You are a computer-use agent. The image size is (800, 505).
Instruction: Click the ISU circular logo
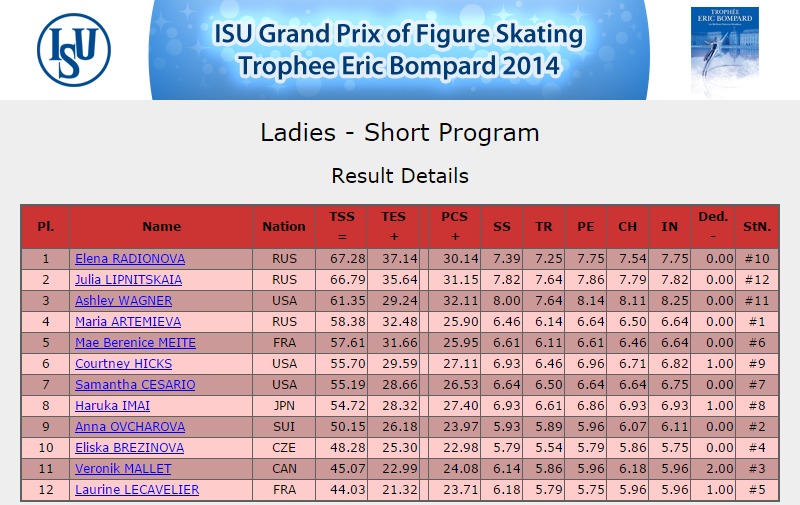click(74, 50)
